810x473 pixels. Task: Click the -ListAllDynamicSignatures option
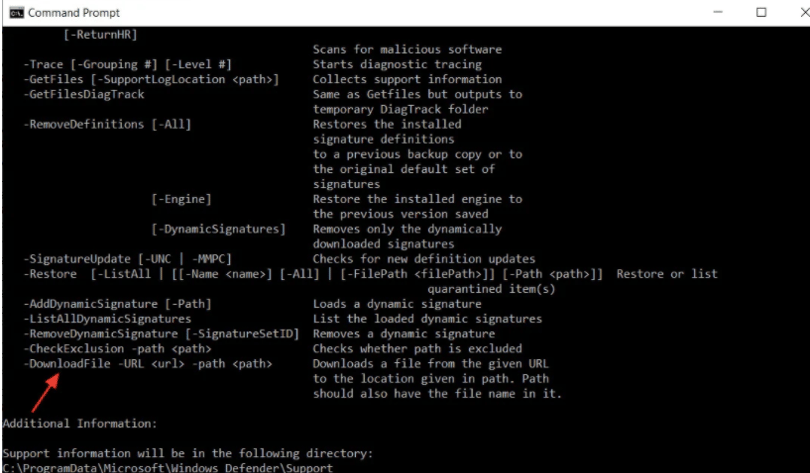point(107,319)
